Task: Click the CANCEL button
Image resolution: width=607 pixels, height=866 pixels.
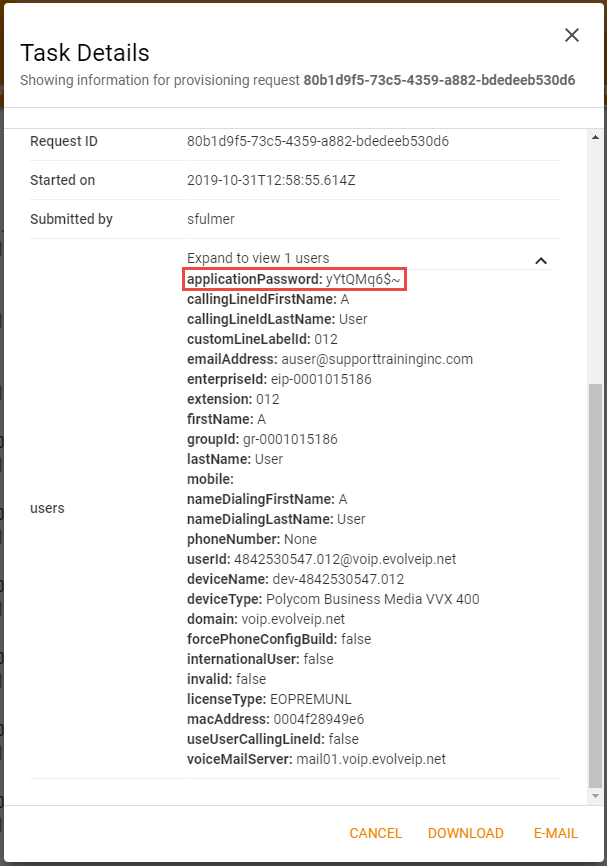Action: coord(375,833)
